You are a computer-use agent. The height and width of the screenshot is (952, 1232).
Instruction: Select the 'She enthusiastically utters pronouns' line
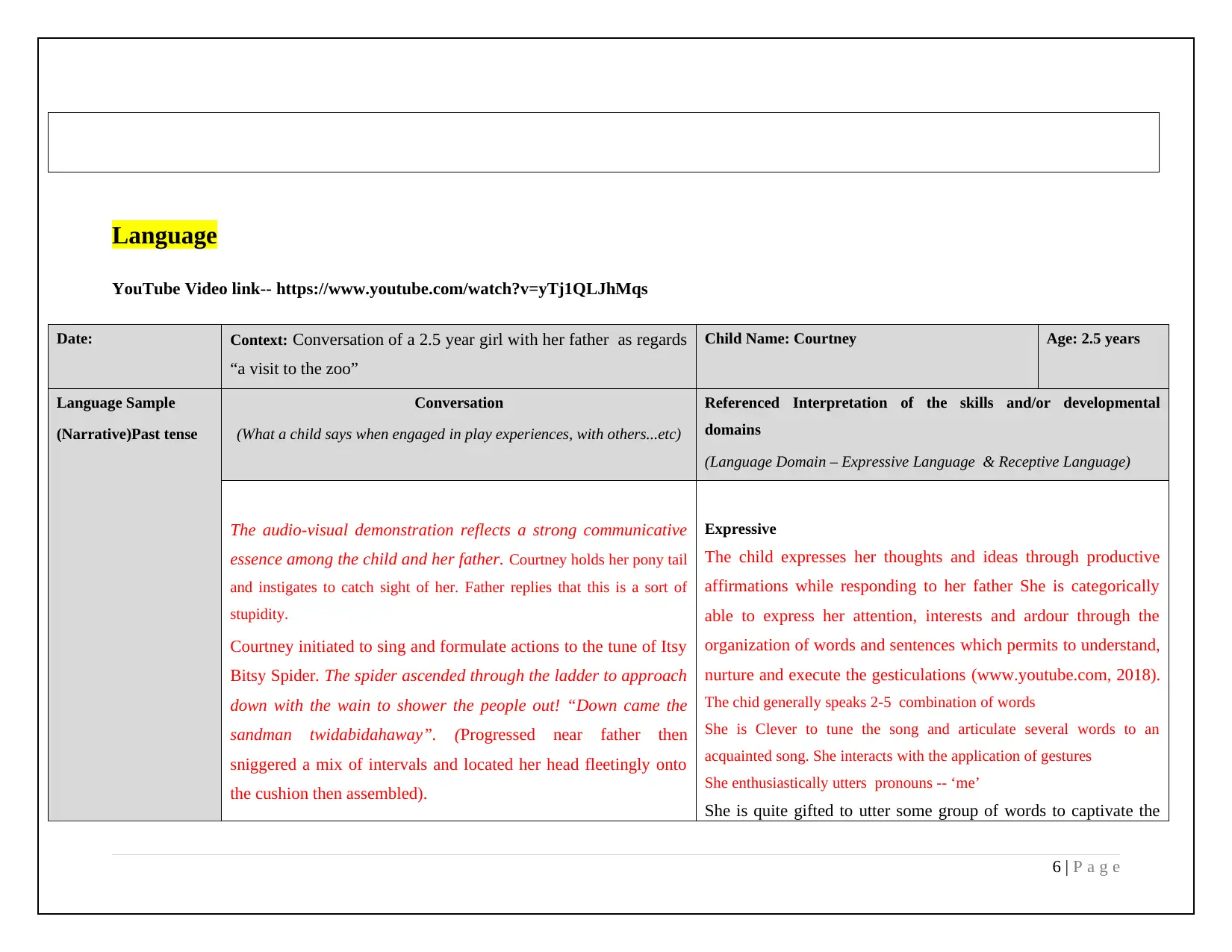click(x=841, y=783)
